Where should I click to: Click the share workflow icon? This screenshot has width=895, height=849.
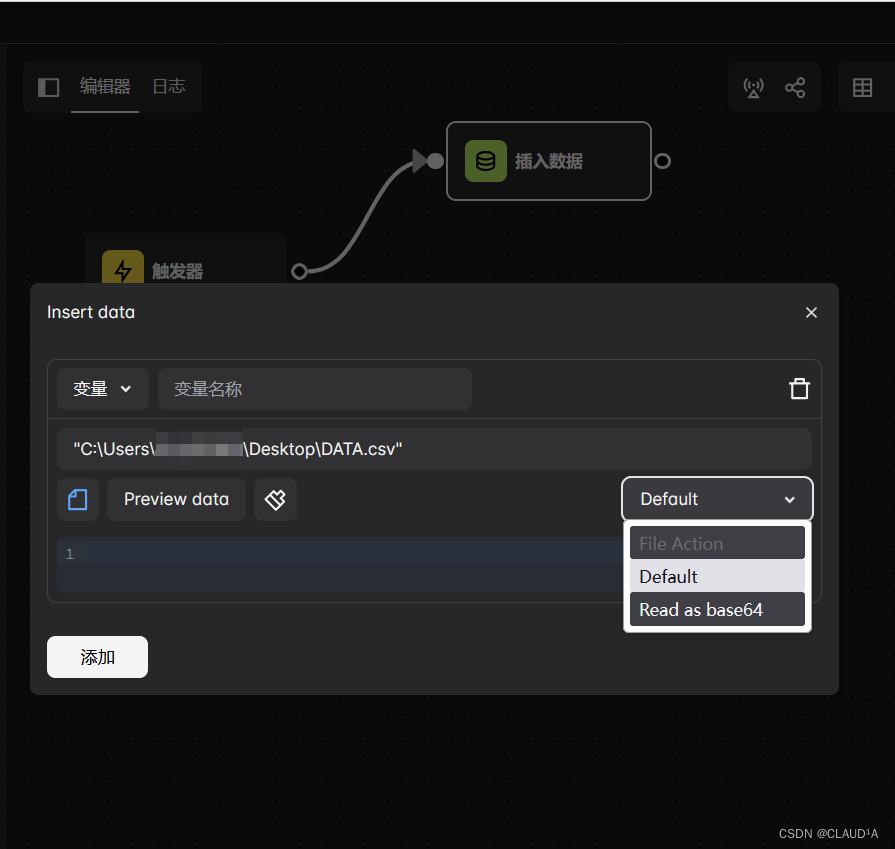click(x=795, y=88)
